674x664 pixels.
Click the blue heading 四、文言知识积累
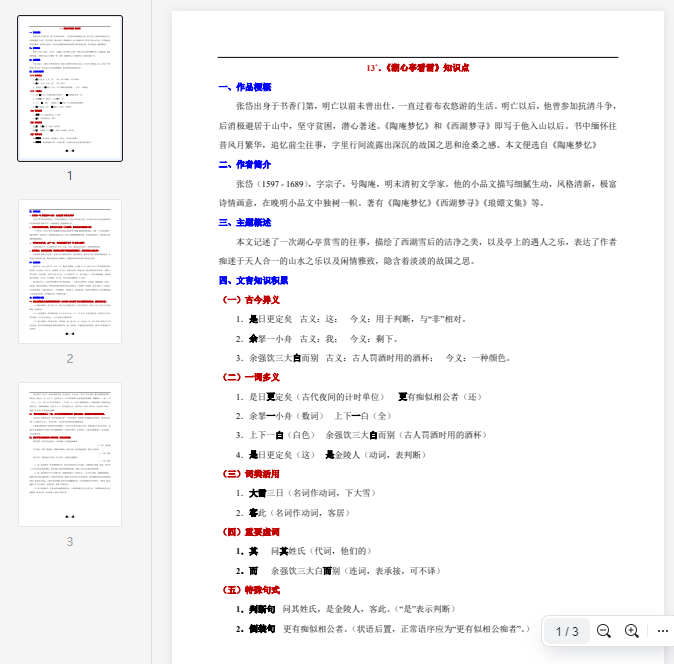coord(253,280)
